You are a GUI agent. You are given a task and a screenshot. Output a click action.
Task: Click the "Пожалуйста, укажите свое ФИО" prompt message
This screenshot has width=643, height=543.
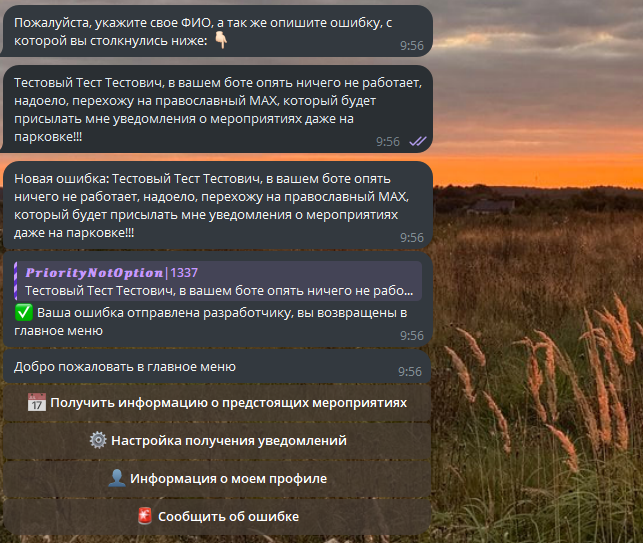[x=218, y=31]
